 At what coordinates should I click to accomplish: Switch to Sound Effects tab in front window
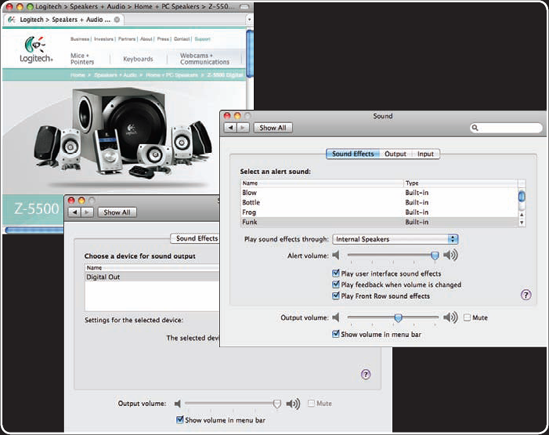tap(353, 154)
